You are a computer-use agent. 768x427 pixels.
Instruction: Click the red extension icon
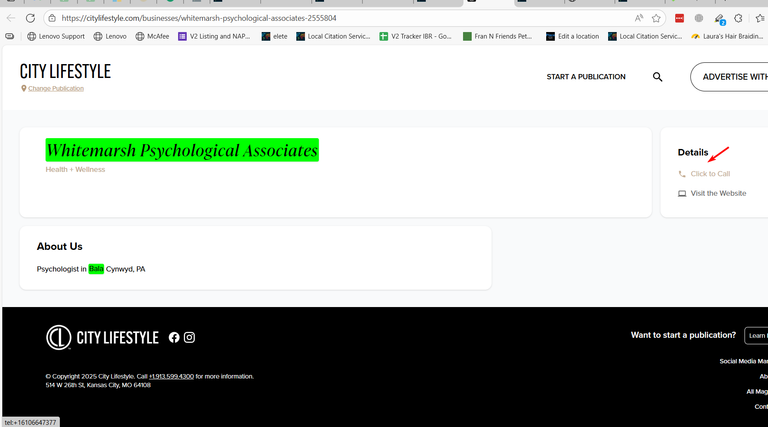[x=679, y=18]
